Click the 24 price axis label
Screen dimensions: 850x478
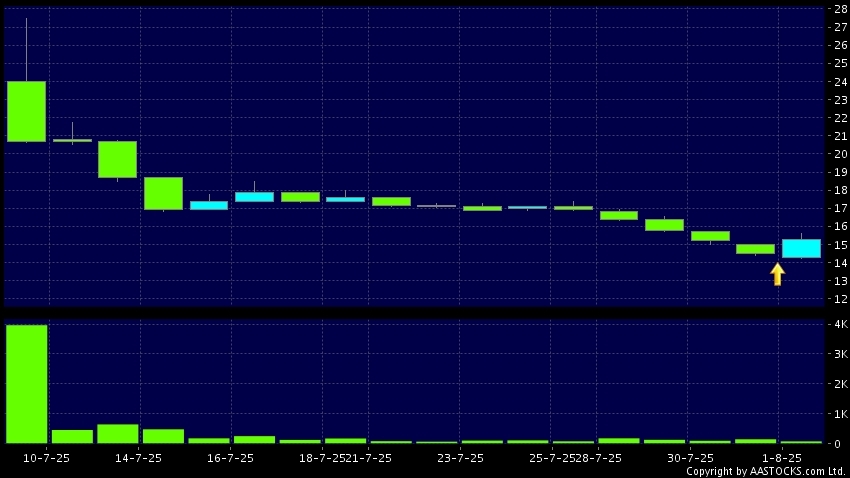pos(841,82)
